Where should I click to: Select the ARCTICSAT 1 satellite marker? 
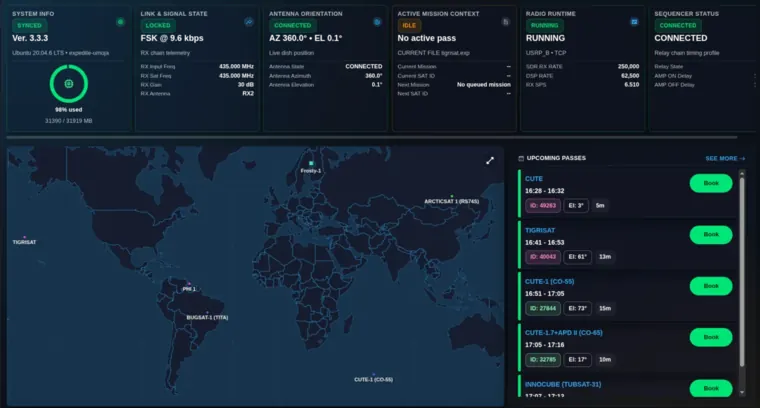[x=451, y=196]
